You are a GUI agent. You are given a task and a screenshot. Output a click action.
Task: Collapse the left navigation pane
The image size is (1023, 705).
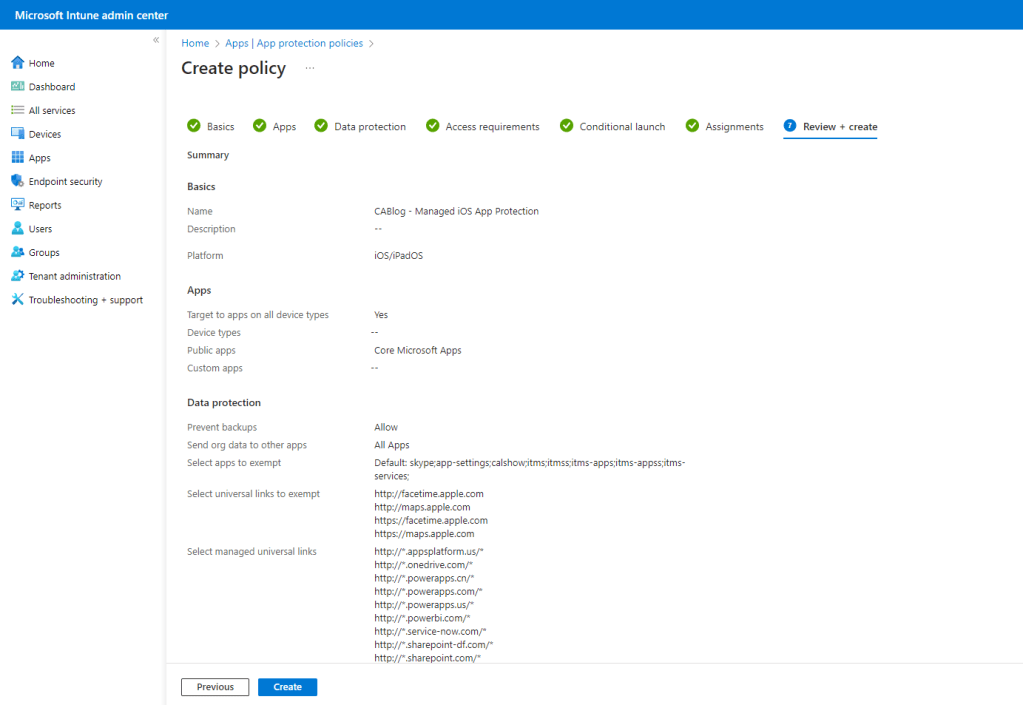[155, 40]
